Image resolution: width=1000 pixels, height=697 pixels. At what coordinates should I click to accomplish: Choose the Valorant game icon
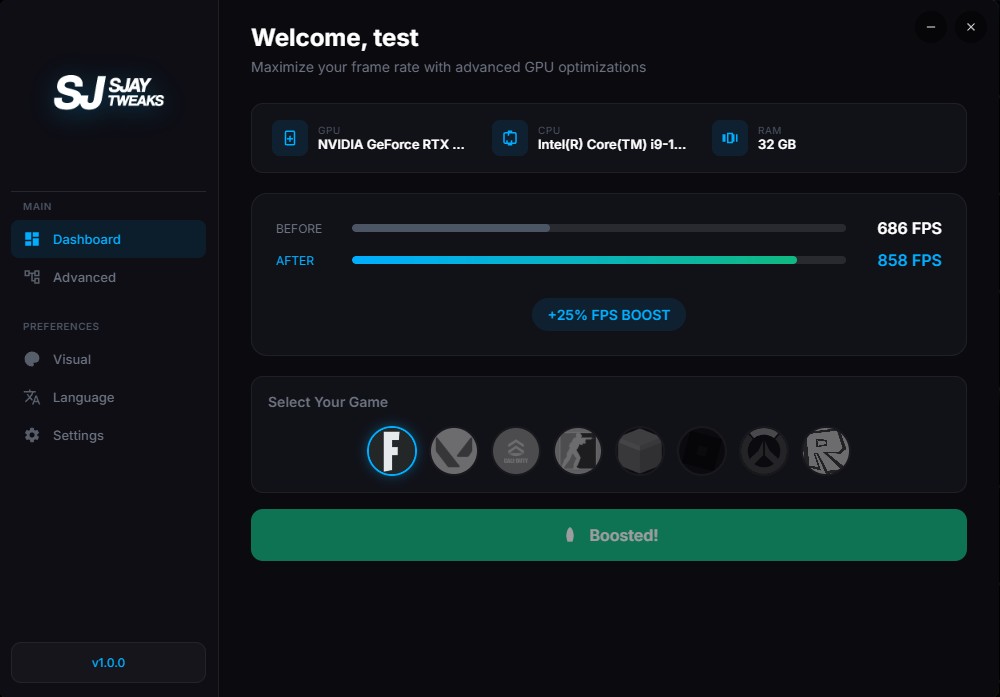tap(454, 451)
